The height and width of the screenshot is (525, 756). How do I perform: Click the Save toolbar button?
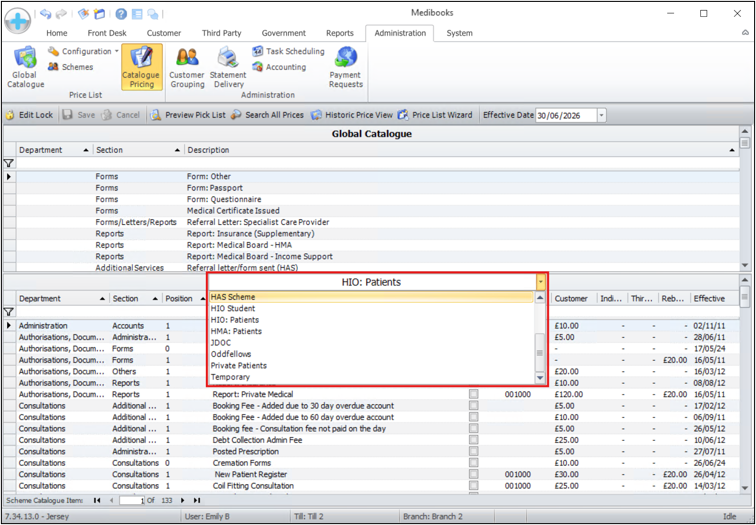[79, 115]
